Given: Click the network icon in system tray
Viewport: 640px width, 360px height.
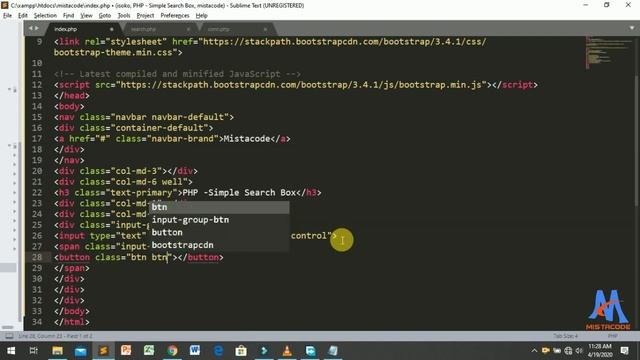Looking at the screenshot, I should pyautogui.click(x=568, y=351).
